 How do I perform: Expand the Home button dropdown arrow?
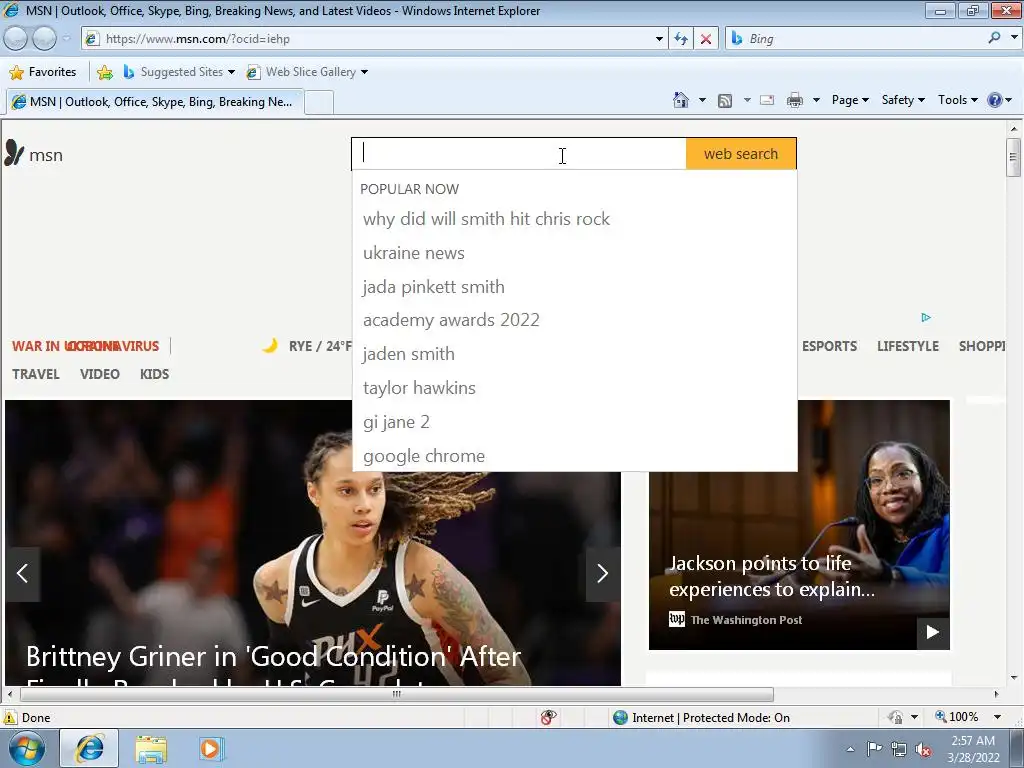click(702, 100)
